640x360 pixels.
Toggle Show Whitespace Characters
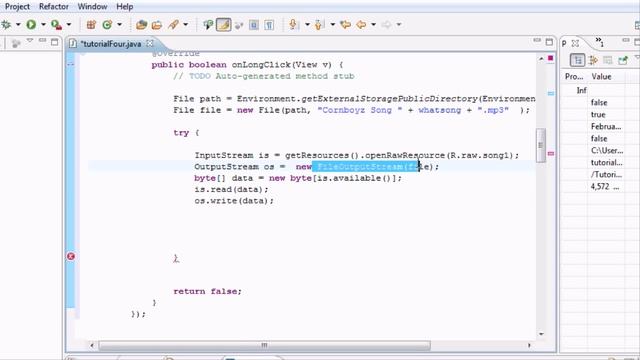(269, 25)
